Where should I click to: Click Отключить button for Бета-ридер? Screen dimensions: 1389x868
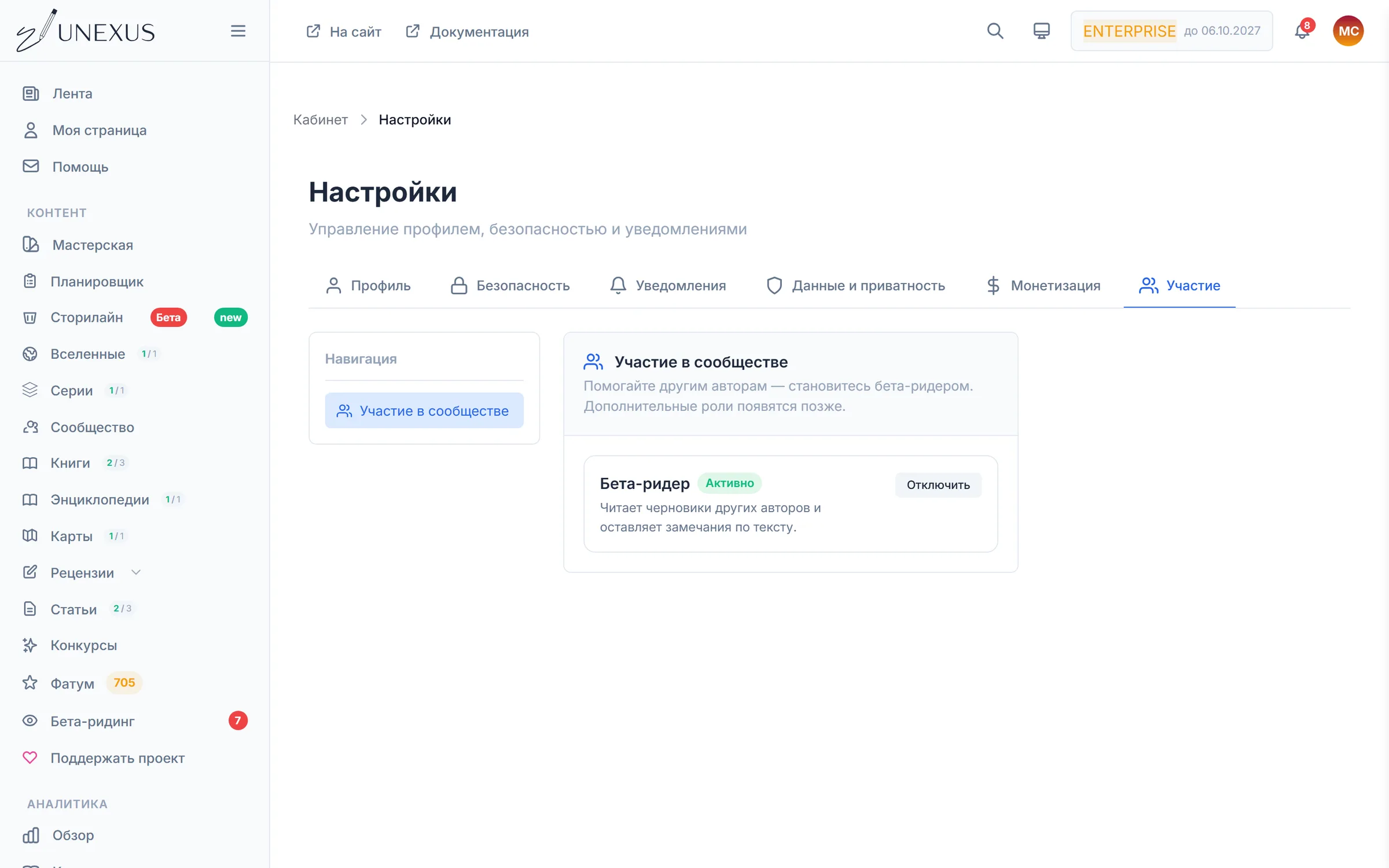tap(938, 485)
